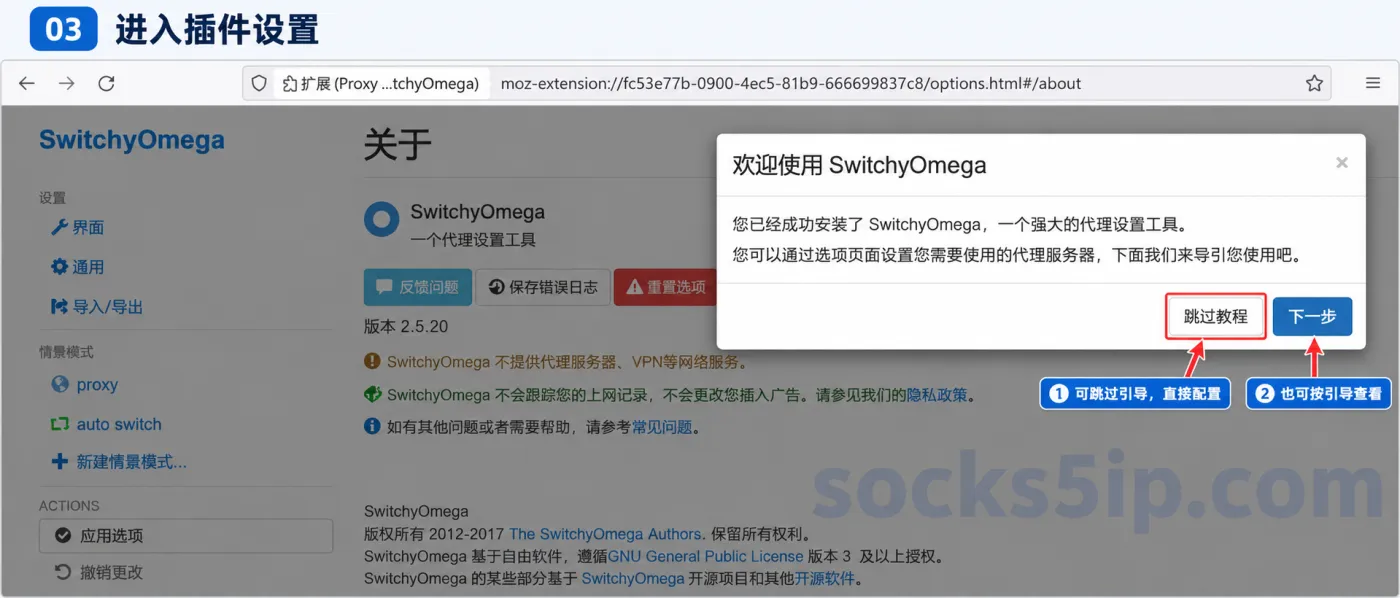The image size is (1400, 598).
Task: Click the 保存错误日志 button
Action: click(543, 287)
